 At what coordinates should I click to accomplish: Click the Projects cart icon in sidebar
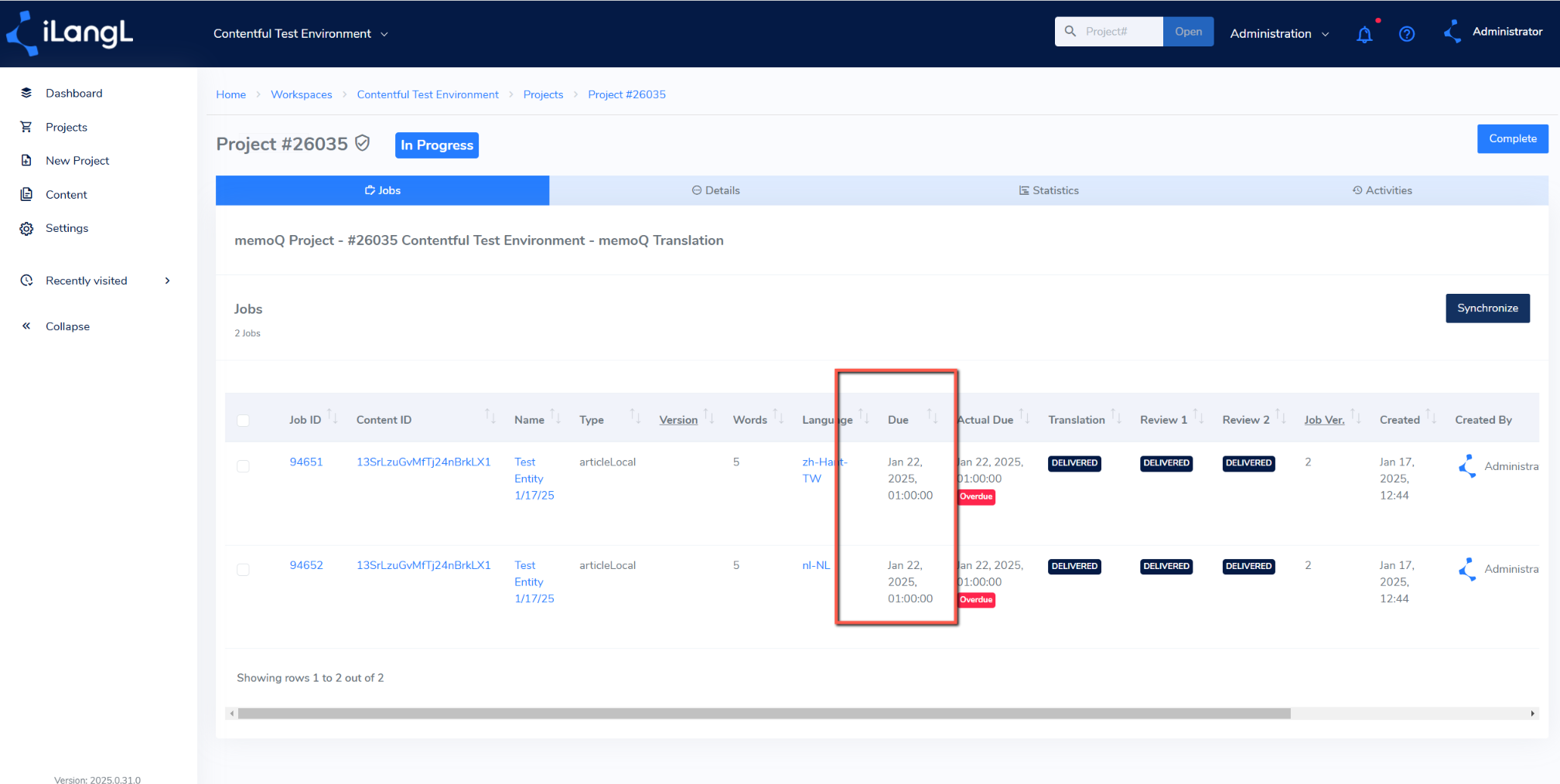26,127
